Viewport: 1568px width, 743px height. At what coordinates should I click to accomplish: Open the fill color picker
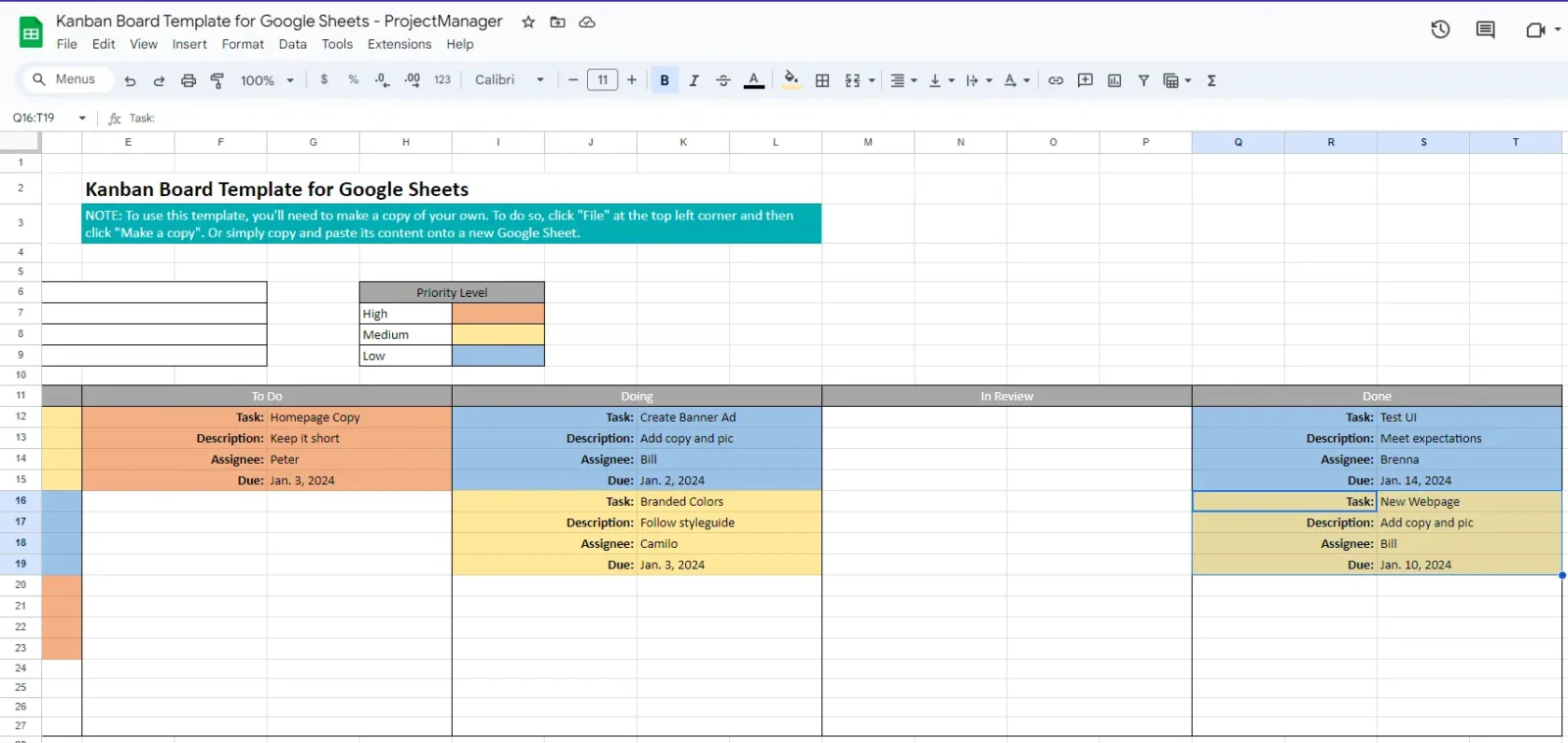pyautogui.click(x=792, y=80)
